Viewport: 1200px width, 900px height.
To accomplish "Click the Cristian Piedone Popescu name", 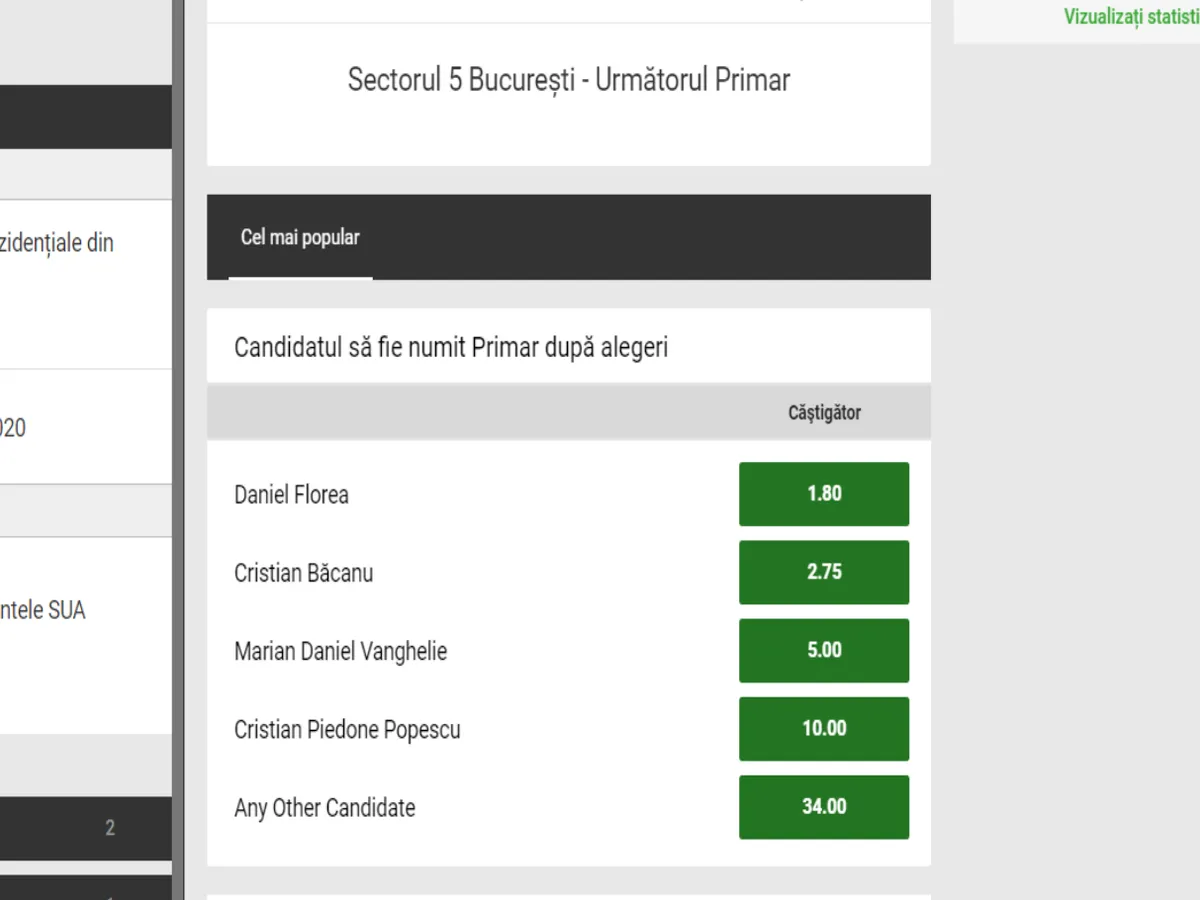I will pyautogui.click(x=347, y=729).
